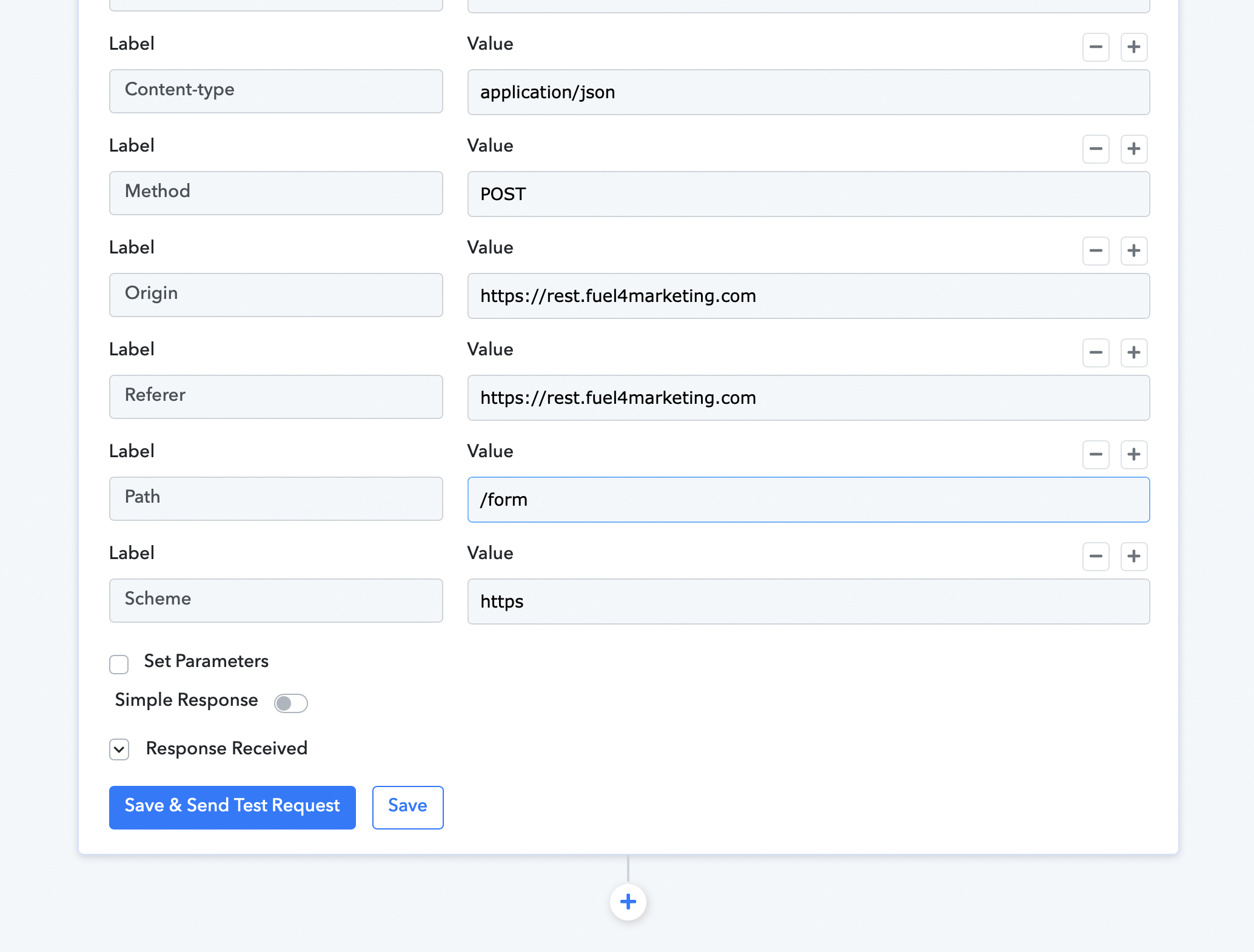1254x952 pixels.
Task: Add a new workflow step with the circular plus
Action: pos(628,902)
